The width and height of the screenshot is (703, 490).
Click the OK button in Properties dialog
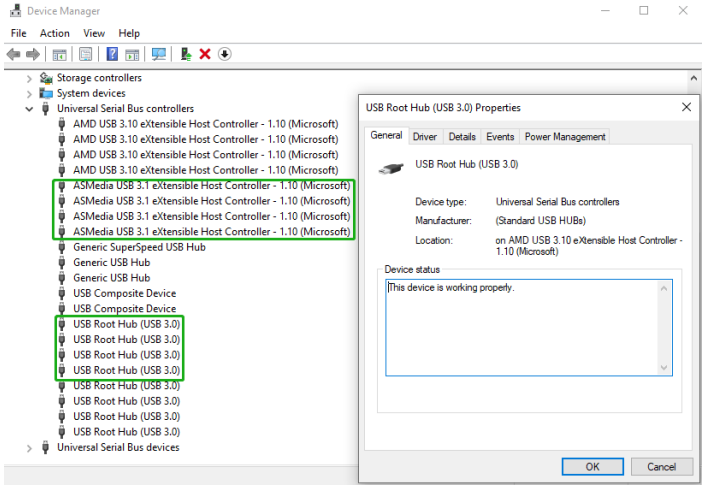point(592,466)
